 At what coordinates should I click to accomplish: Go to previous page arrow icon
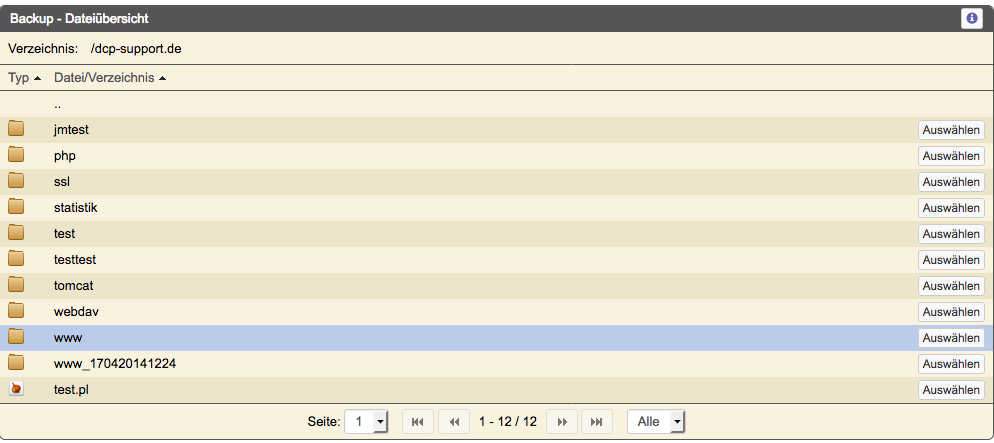click(455, 421)
